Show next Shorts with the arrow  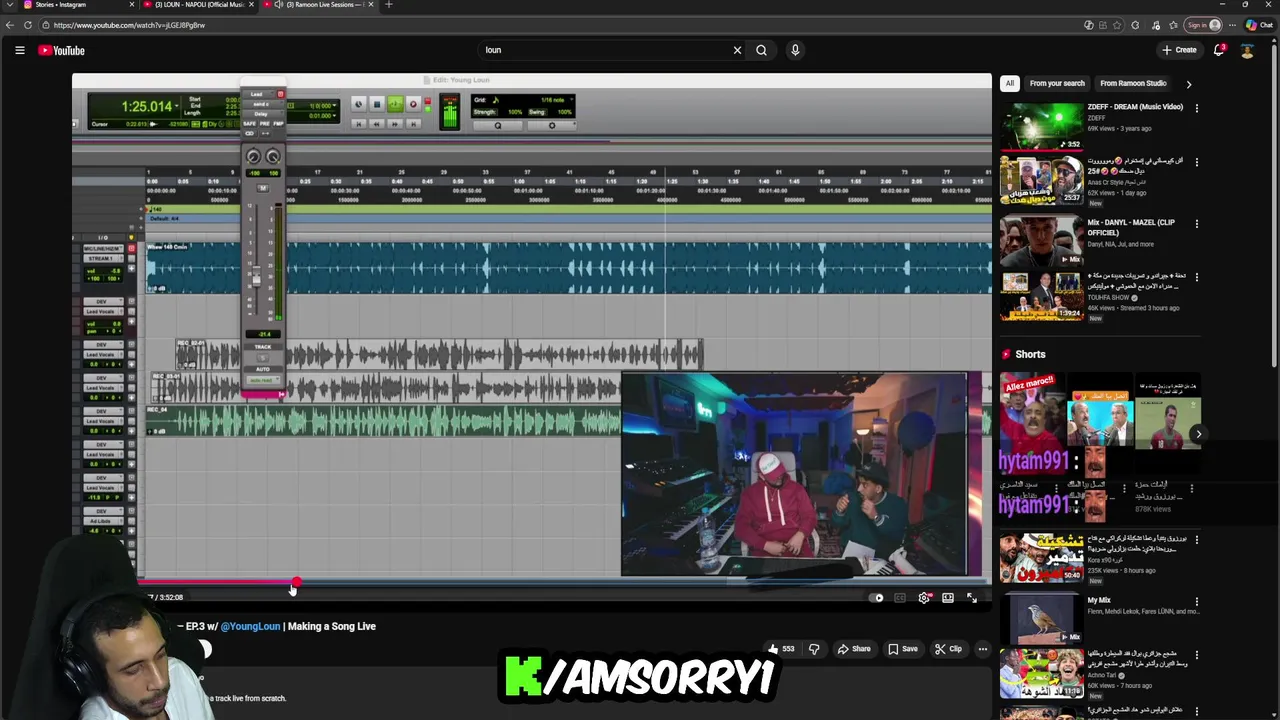click(x=1198, y=434)
